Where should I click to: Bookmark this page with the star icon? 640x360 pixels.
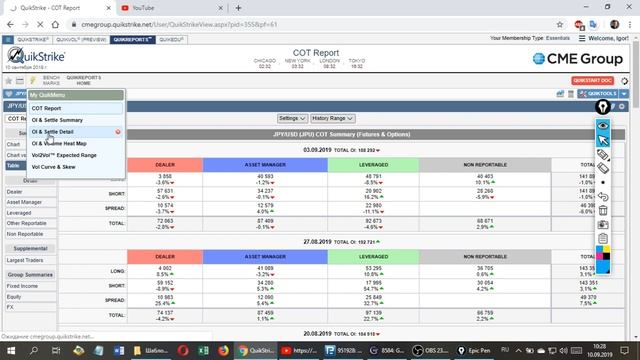point(560,24)
